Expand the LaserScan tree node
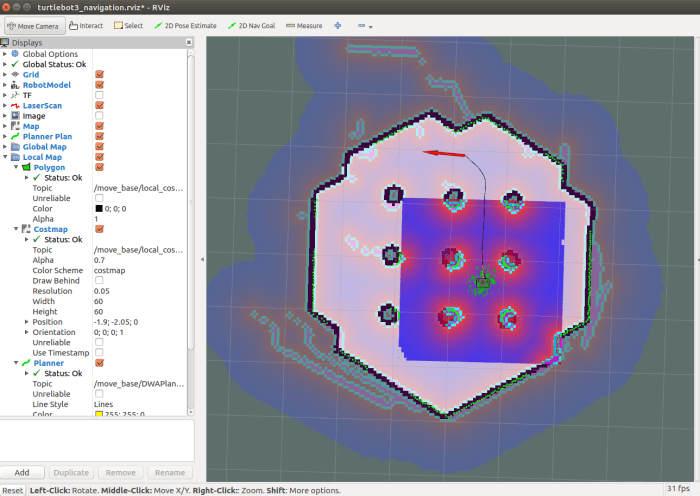The width and height of the screenshot is (700, 496). [5, 105]
